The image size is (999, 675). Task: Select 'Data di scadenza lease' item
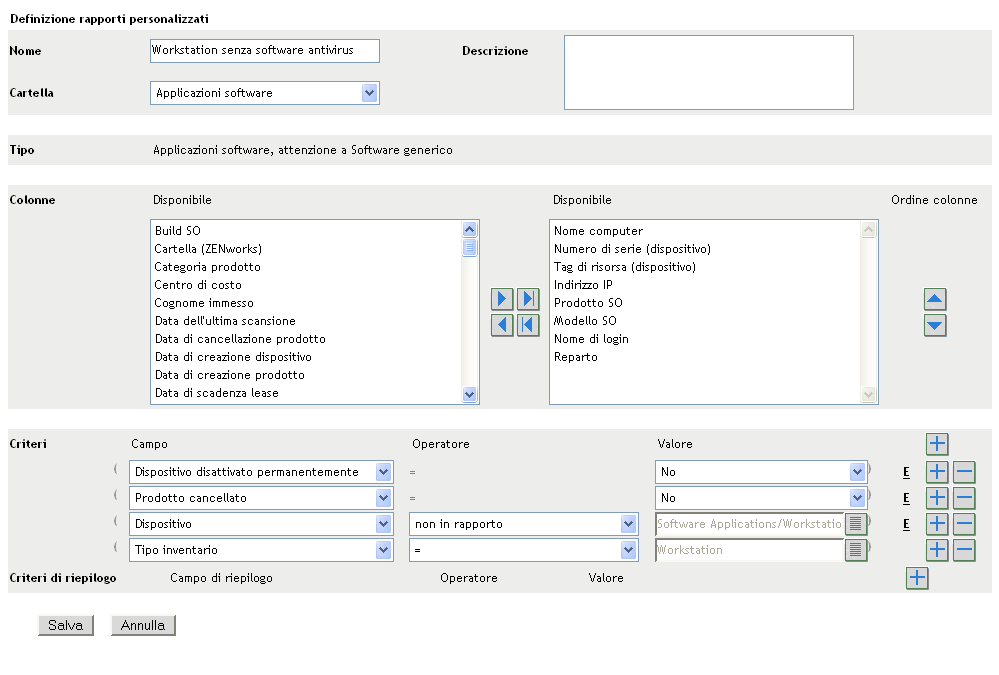click(306, 393)
